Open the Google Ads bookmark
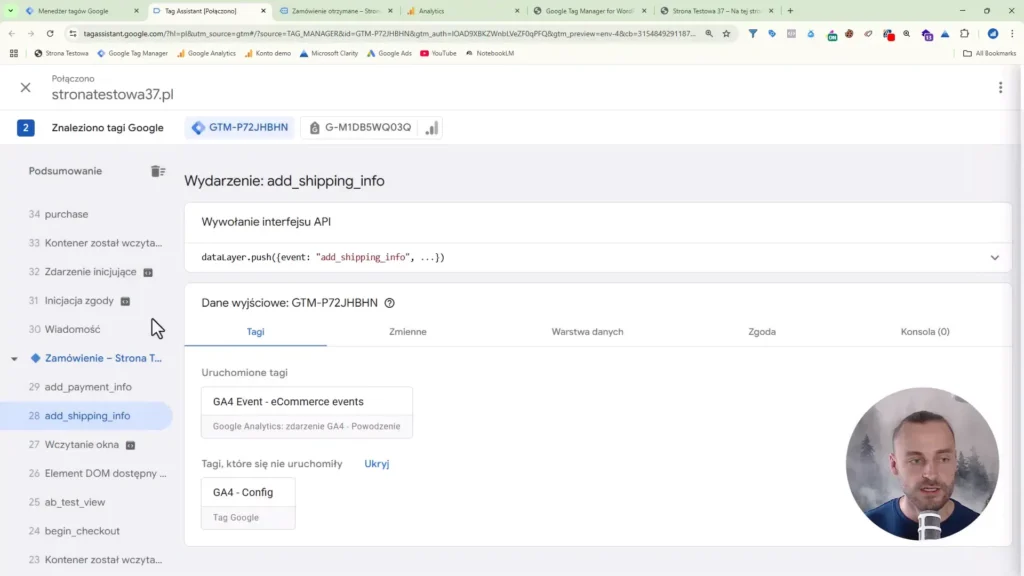Image resolution: width=1024 pixels, height=576 pixels. [x=389, y=53]
